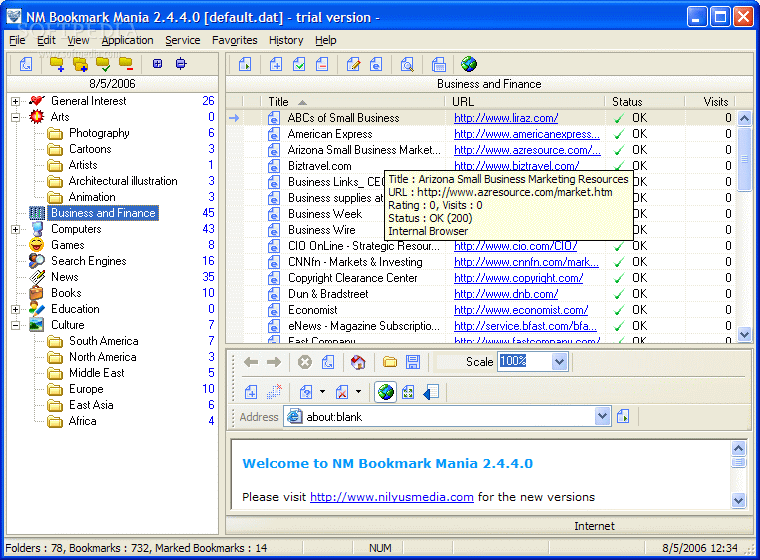This screenshot has width=760, height=560.
Task: Click the edit bookmark pencil icon
Action: click(x=353, y=64)
